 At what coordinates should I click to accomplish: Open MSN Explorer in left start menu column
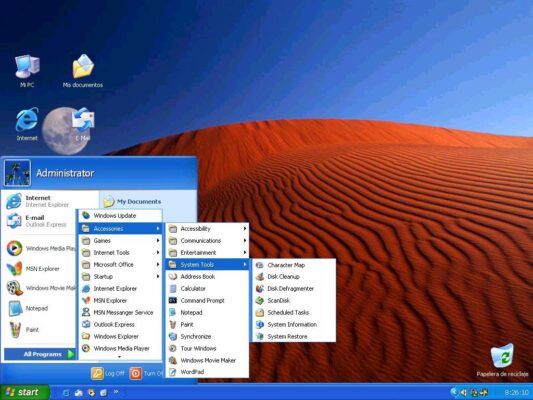(34, 268)
